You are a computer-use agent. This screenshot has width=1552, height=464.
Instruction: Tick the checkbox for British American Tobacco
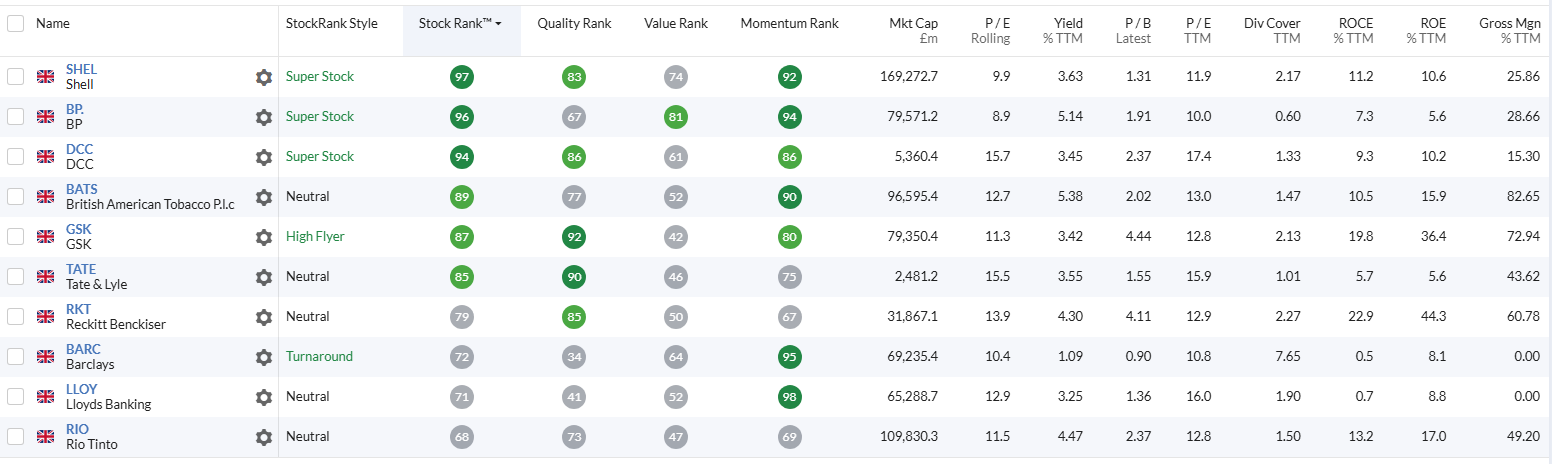point(15,197)
